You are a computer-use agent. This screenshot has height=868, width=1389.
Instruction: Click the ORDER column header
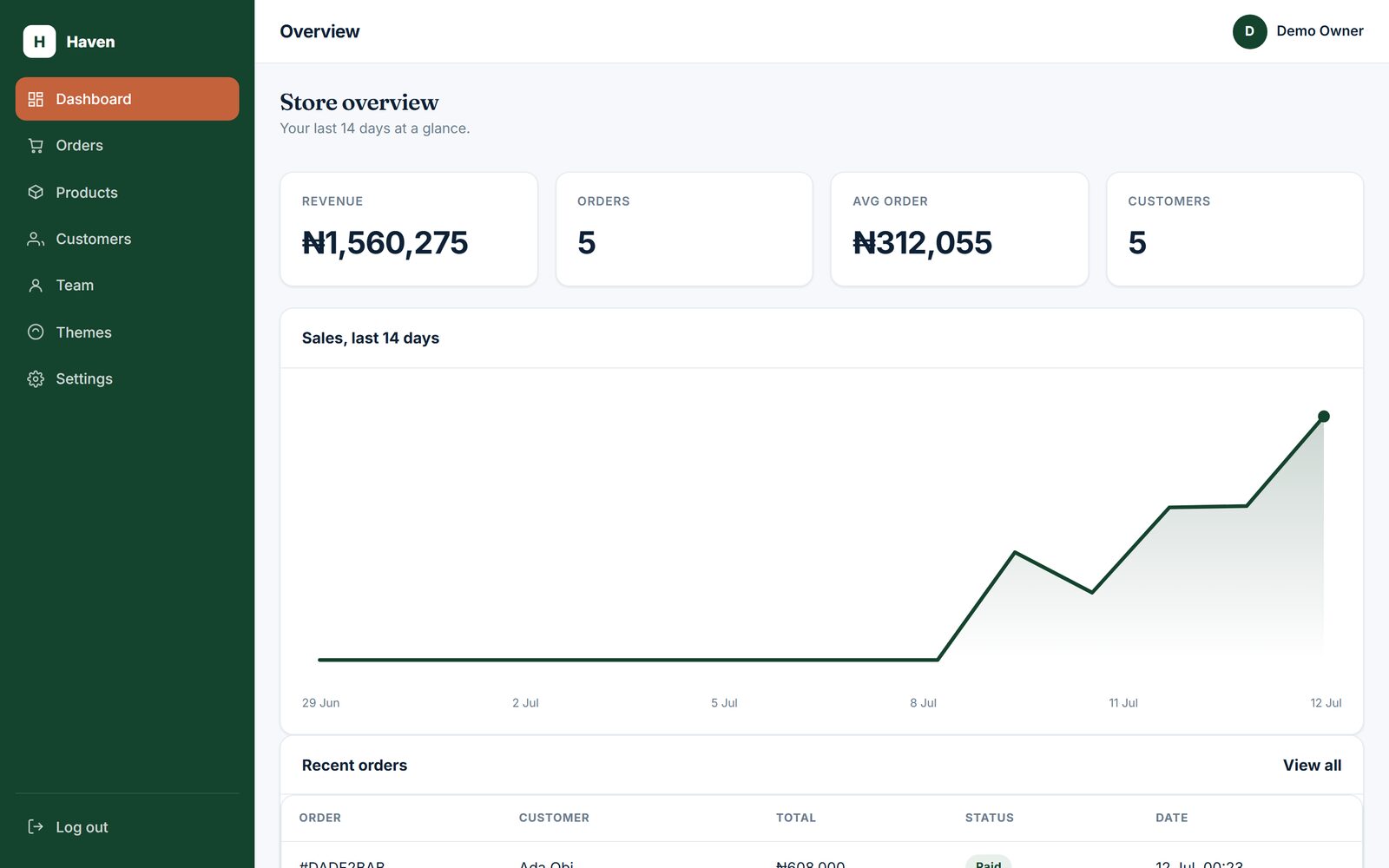pos(320,818)
